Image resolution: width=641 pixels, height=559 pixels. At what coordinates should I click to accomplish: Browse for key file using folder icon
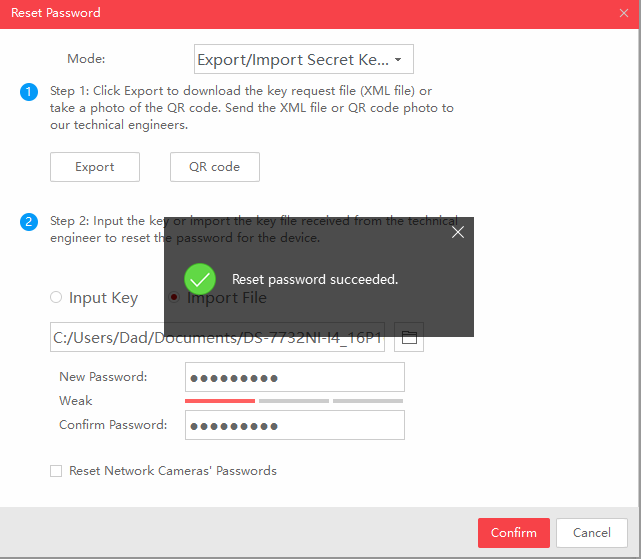tap(408, 338)
